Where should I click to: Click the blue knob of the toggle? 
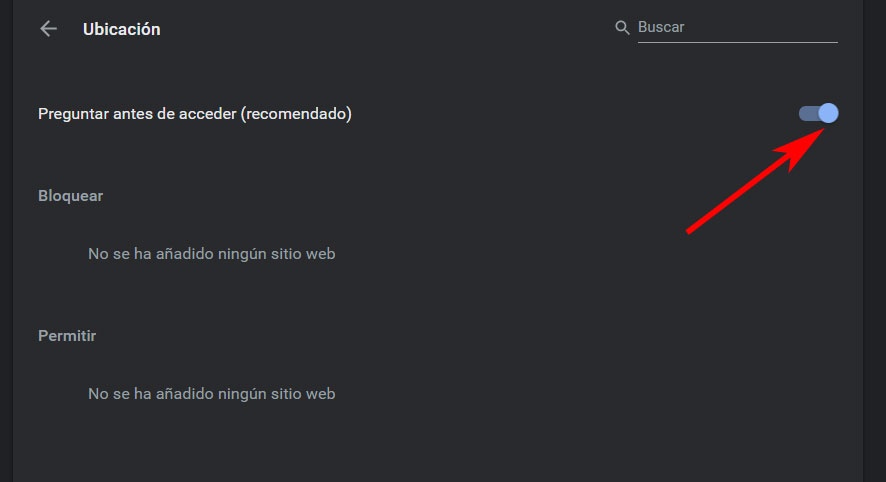[x=828, y=114]
